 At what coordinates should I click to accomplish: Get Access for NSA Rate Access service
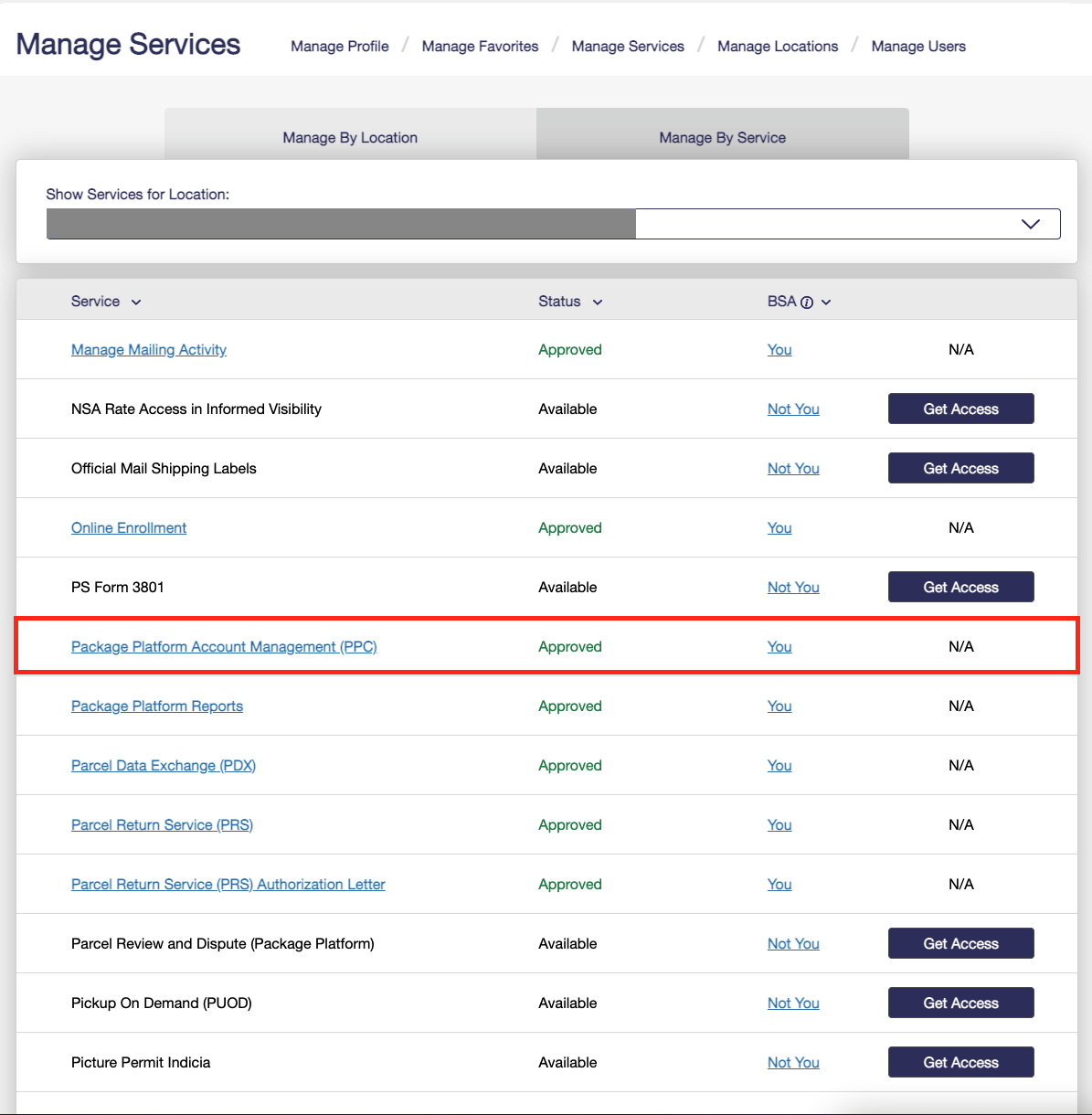[x=960, y=409]
